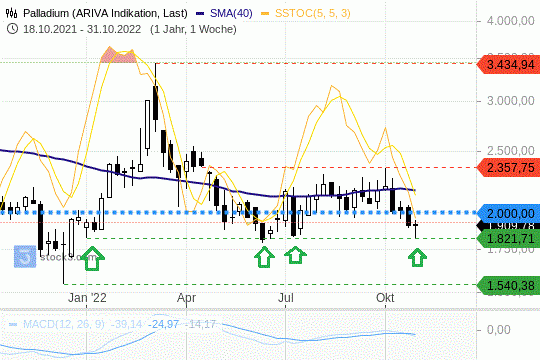Click the blue SMA(40) legend marker

click(200, 14)
